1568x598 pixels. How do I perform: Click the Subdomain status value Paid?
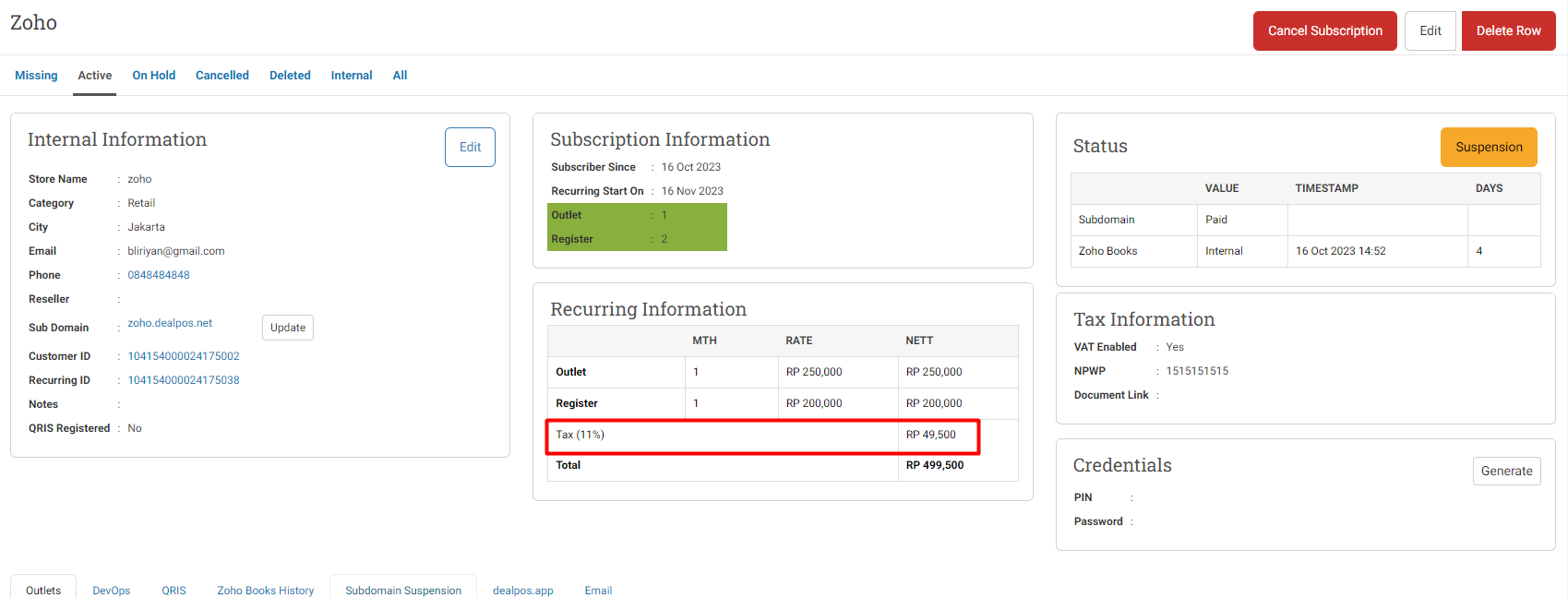point(1216,220)
